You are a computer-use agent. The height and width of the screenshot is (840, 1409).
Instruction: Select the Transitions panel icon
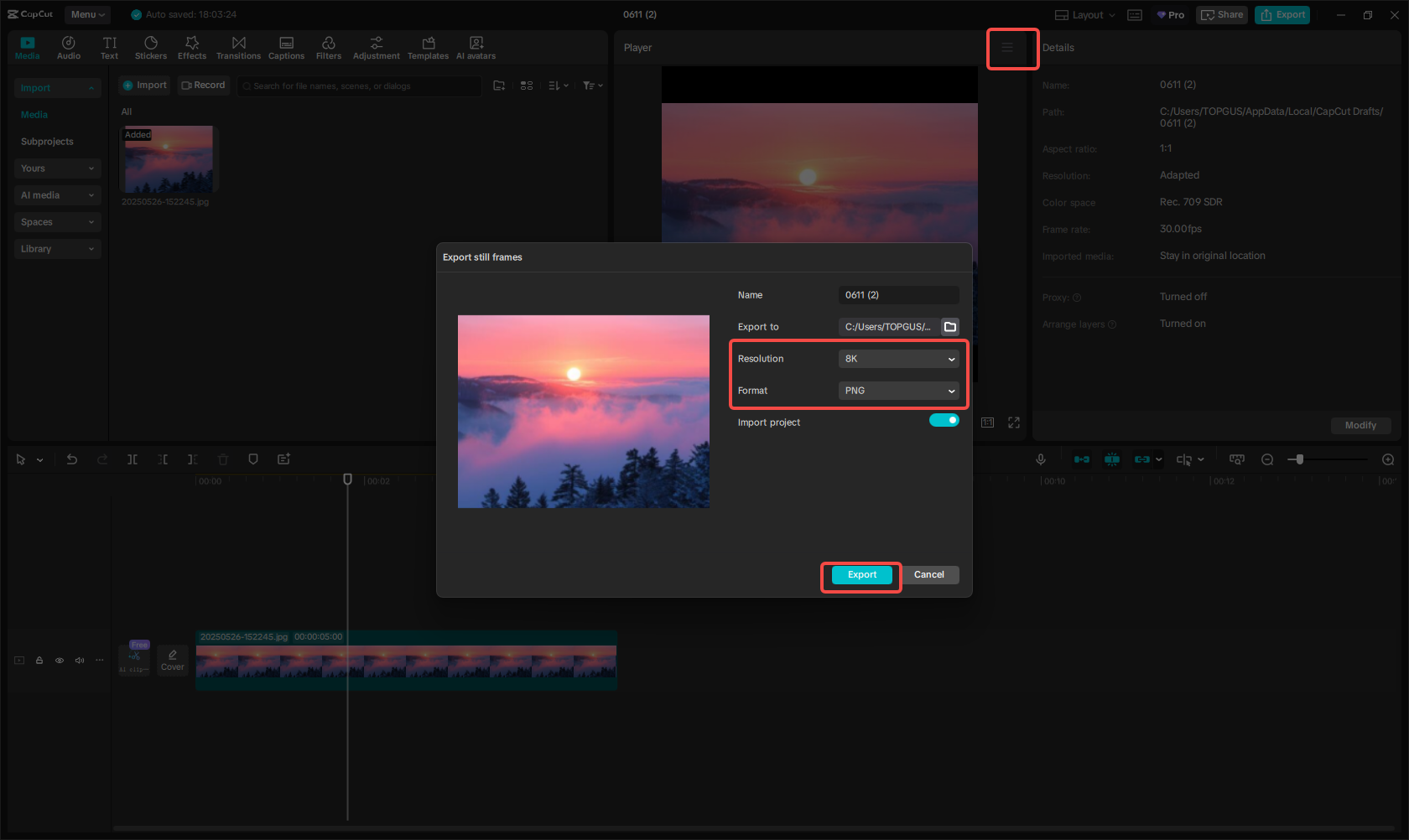(x=238, y=46)
